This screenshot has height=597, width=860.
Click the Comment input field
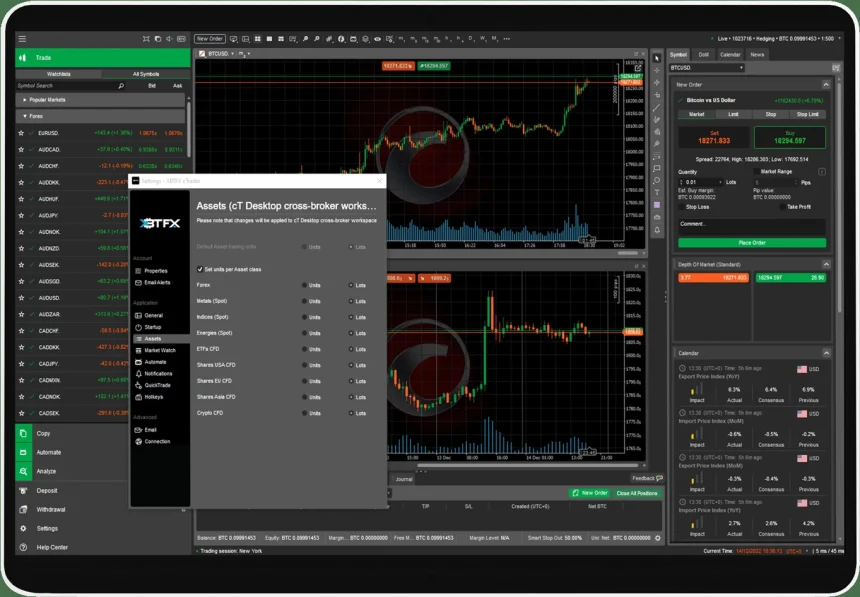(752, 227)
